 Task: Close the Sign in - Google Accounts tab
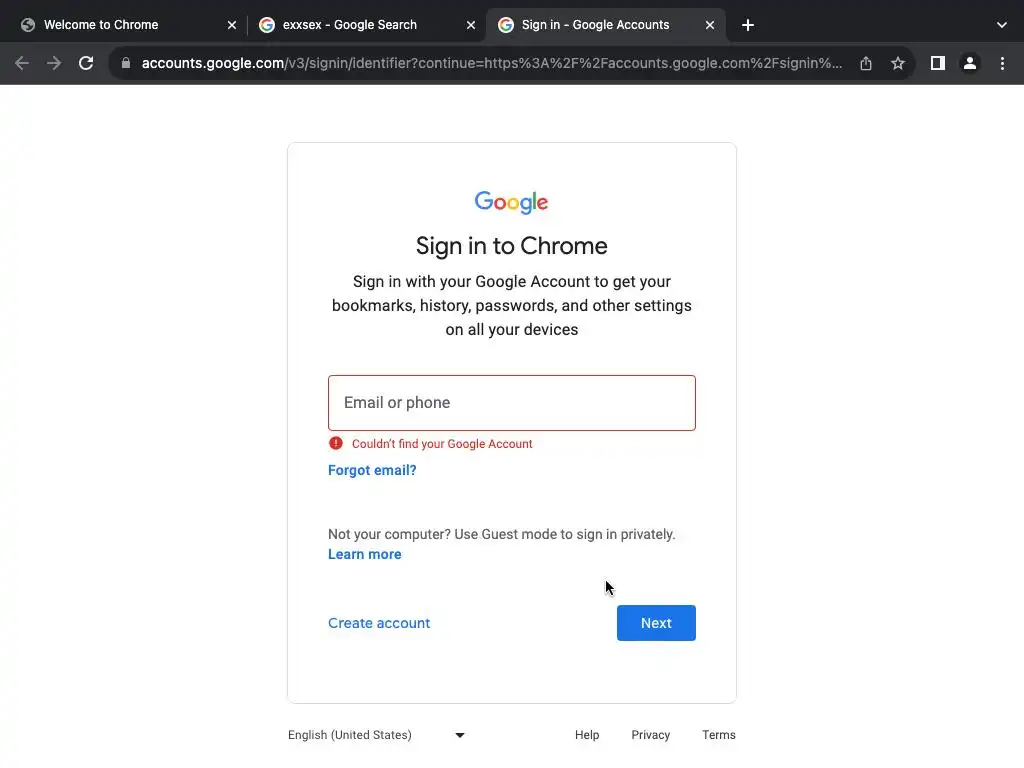pyautogui.click(x=710, y=25)
